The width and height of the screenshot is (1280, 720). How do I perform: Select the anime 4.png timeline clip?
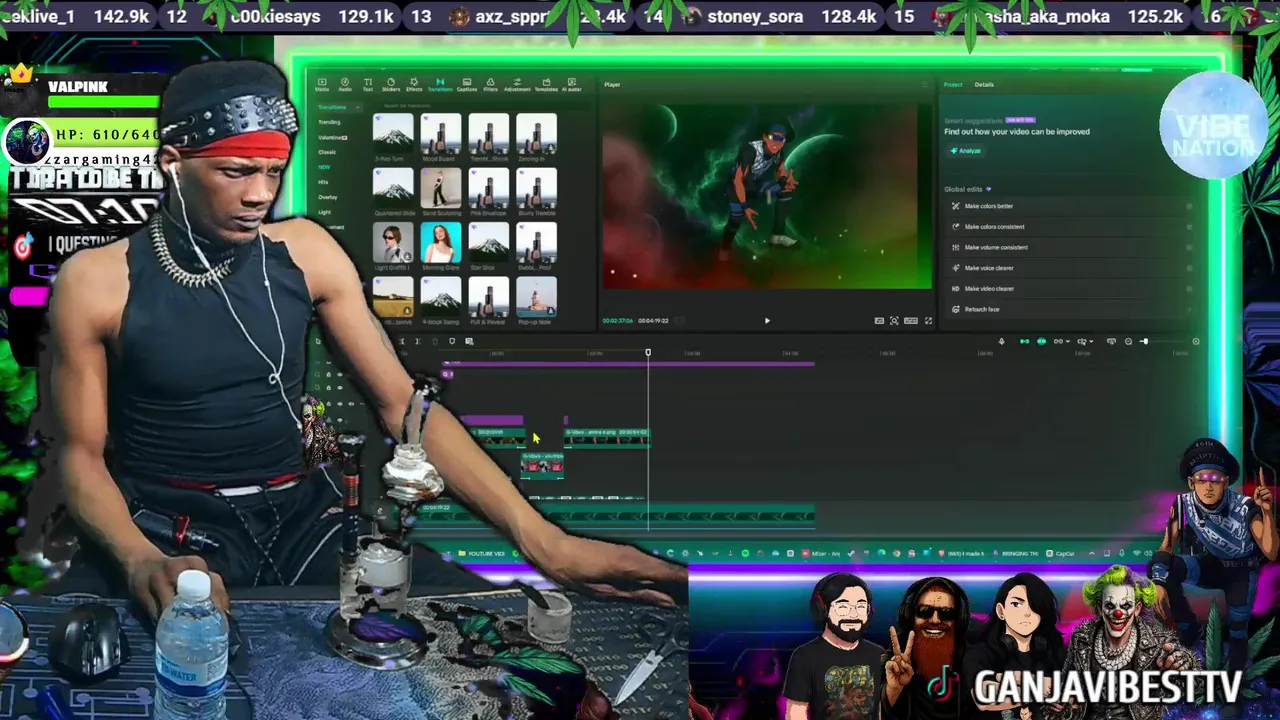(606, 436)
